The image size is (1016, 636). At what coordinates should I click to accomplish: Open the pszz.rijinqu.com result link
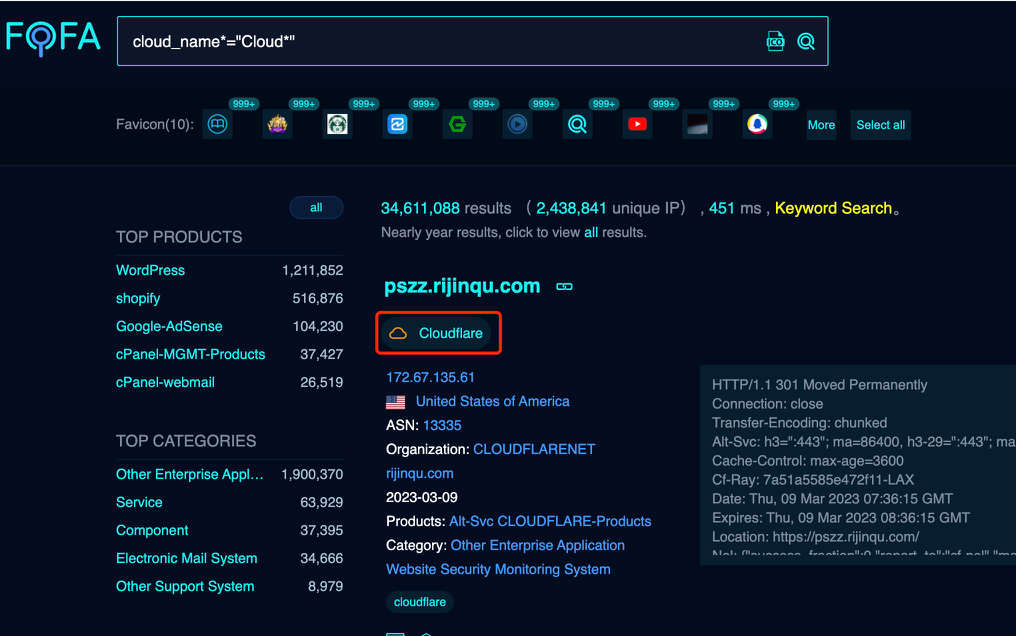coord(462,286)
